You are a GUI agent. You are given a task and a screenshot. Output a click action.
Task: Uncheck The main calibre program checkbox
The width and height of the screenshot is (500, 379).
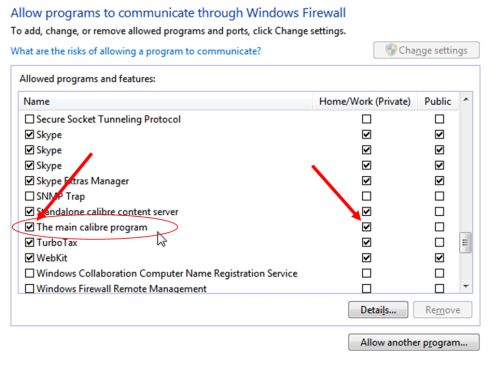pos(30,227)
